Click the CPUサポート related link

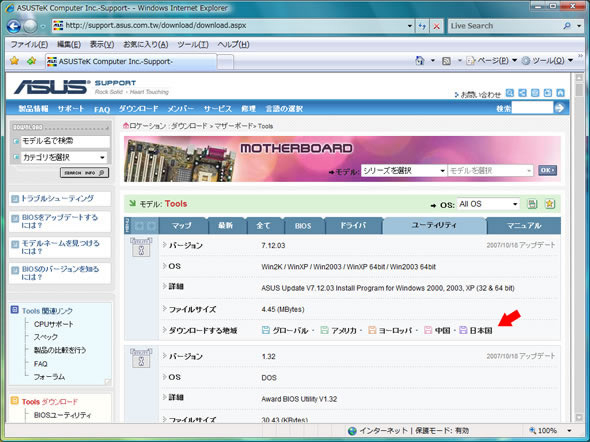pyautogui.click(x=53, y=324)
